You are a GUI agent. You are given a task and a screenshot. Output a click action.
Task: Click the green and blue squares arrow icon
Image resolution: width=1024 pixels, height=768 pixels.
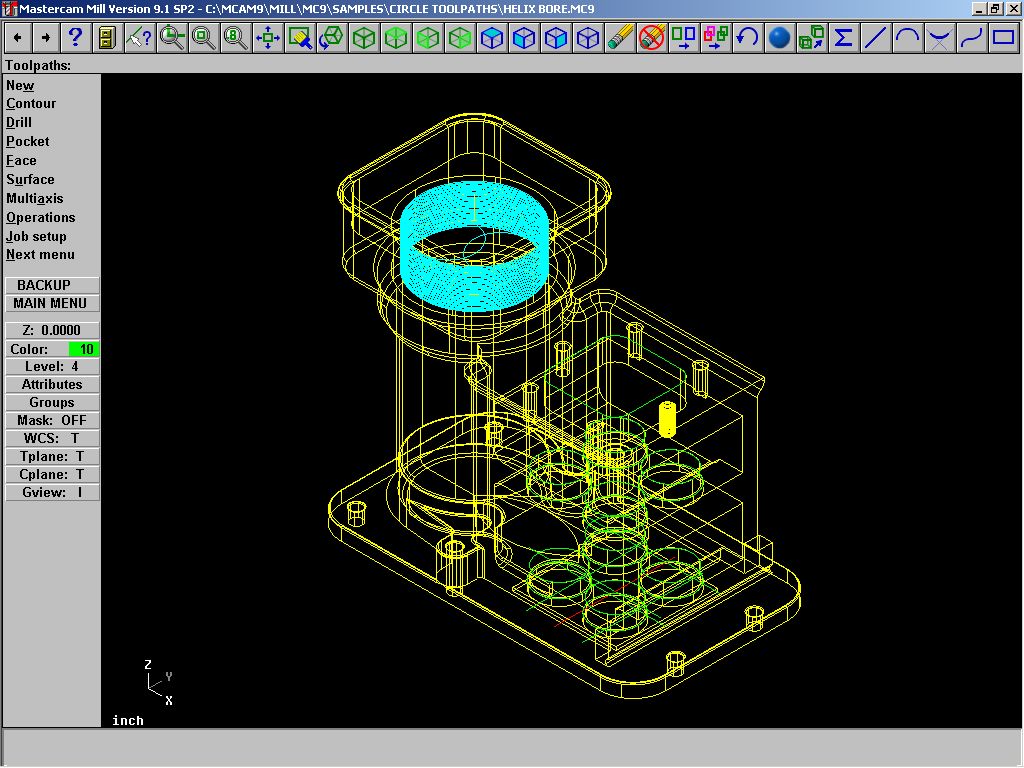point(683,38)
